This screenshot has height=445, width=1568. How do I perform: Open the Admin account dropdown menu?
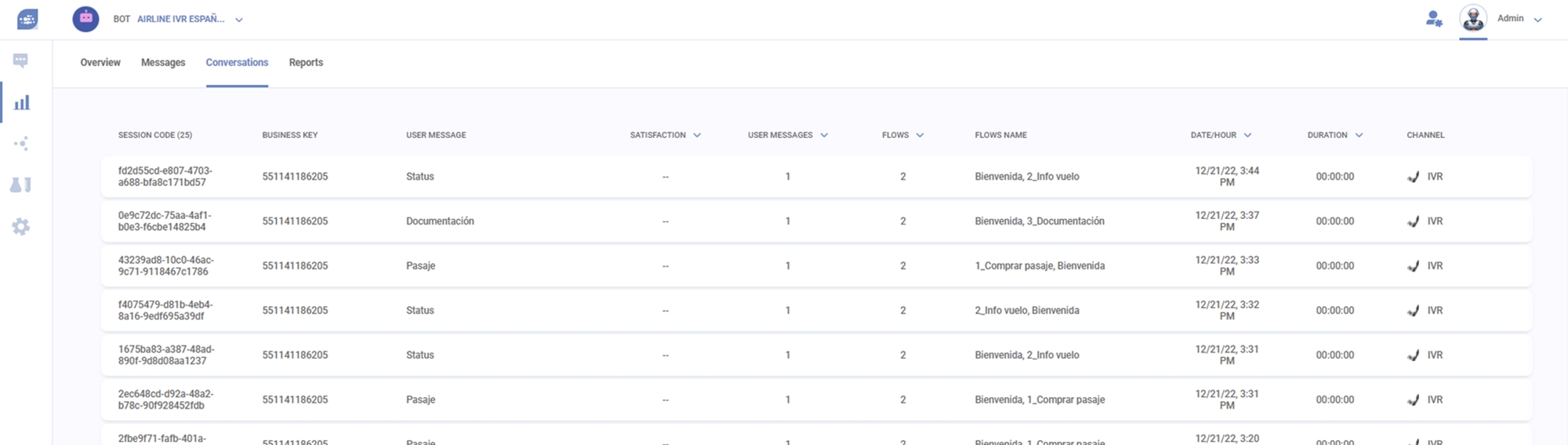click(x=1537, y=20)
